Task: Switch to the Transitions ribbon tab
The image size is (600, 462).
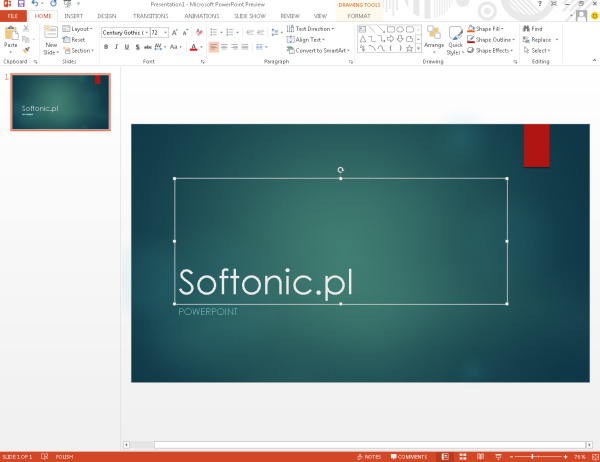Action: pyautogui.click(x=151, y=17)
